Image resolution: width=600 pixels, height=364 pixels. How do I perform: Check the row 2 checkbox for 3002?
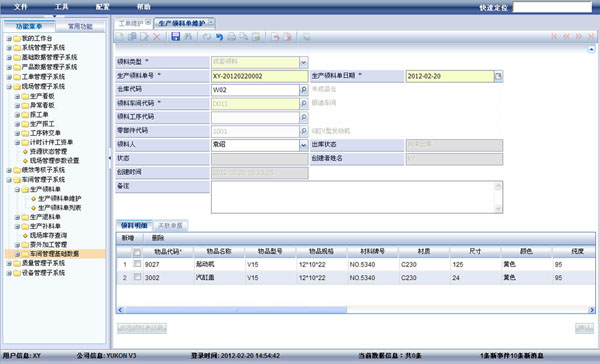click(x=137, y=277)
